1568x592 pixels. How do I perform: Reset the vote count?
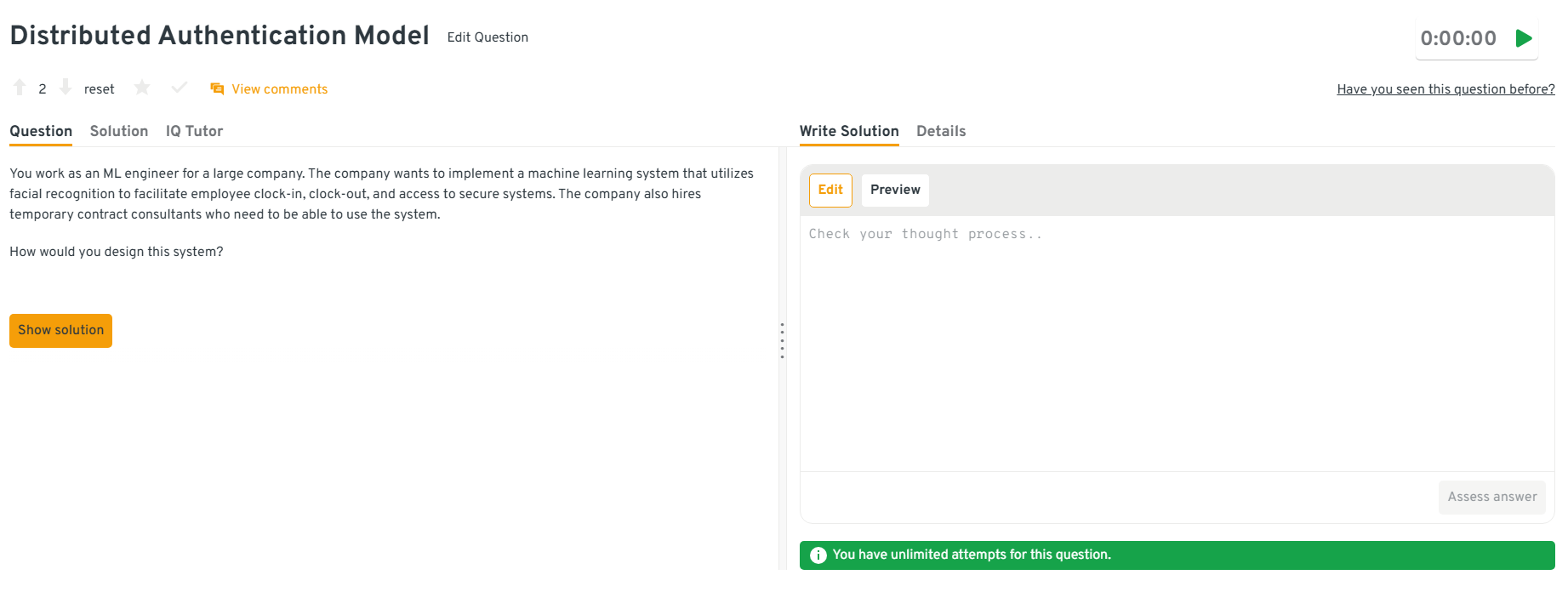[99, 89]
